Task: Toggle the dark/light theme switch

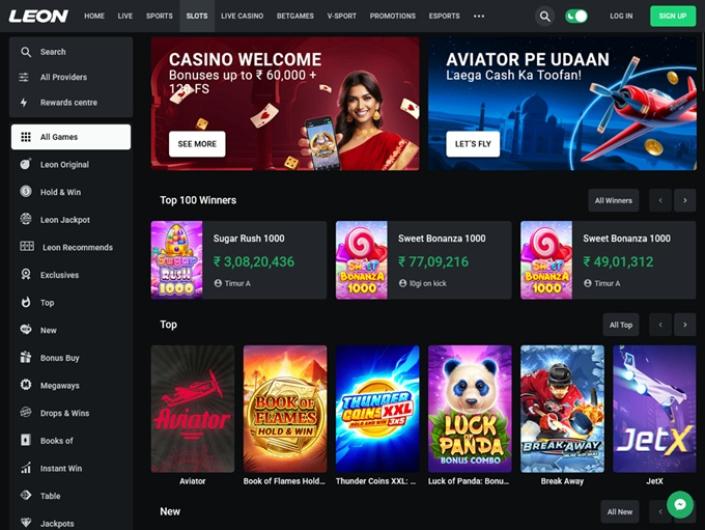Action: [x=576, y=16]
